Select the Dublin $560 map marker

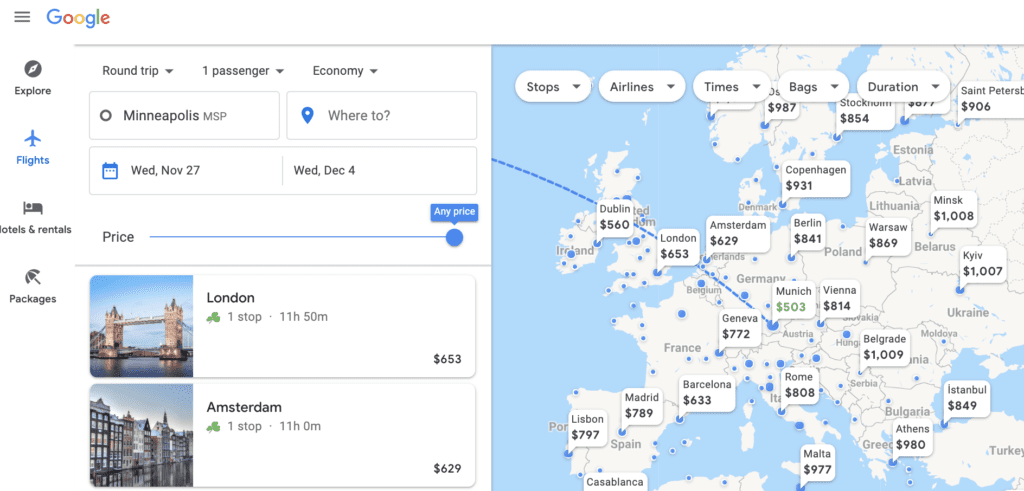tap(614, 218)
